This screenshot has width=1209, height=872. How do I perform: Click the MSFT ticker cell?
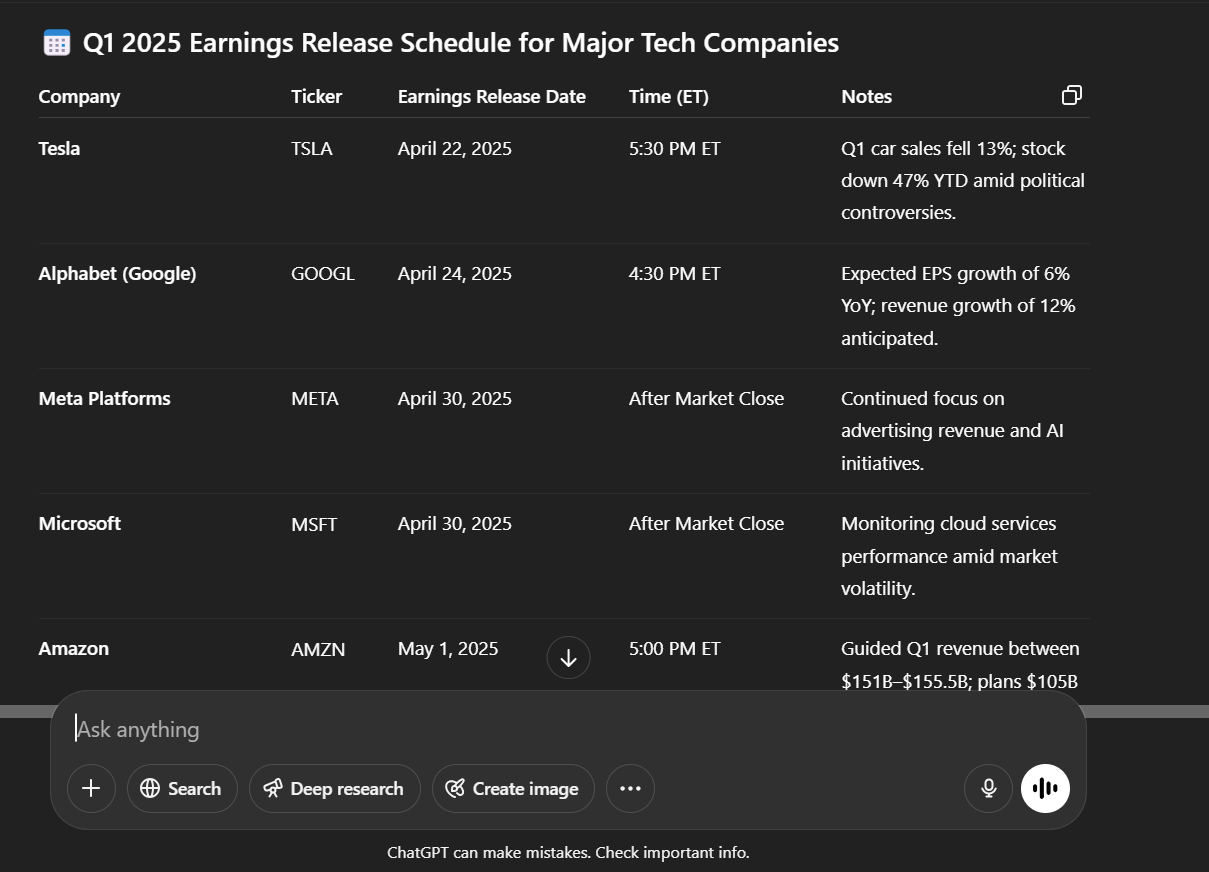point(313,524)
